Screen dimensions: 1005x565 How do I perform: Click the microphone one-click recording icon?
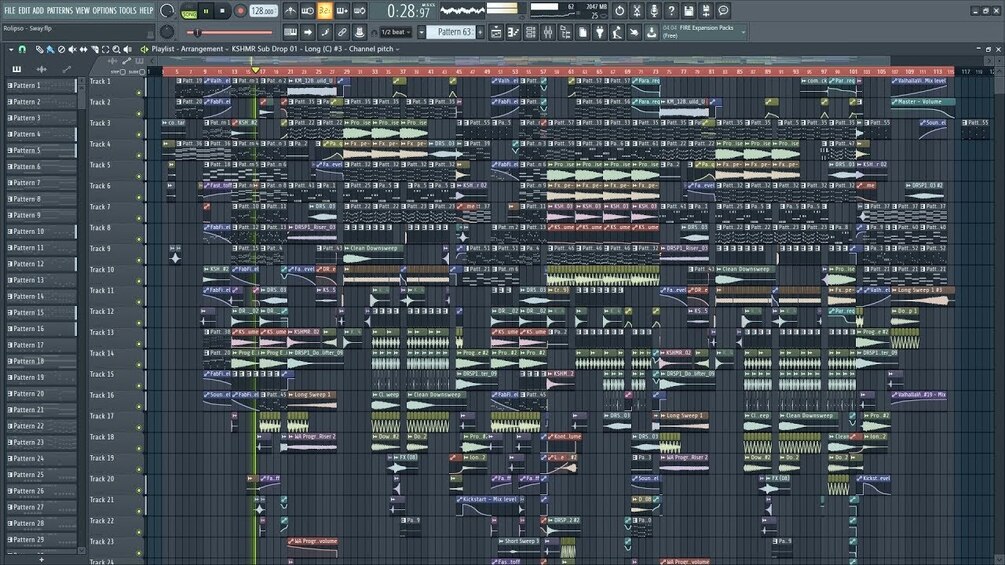(654, 11)
